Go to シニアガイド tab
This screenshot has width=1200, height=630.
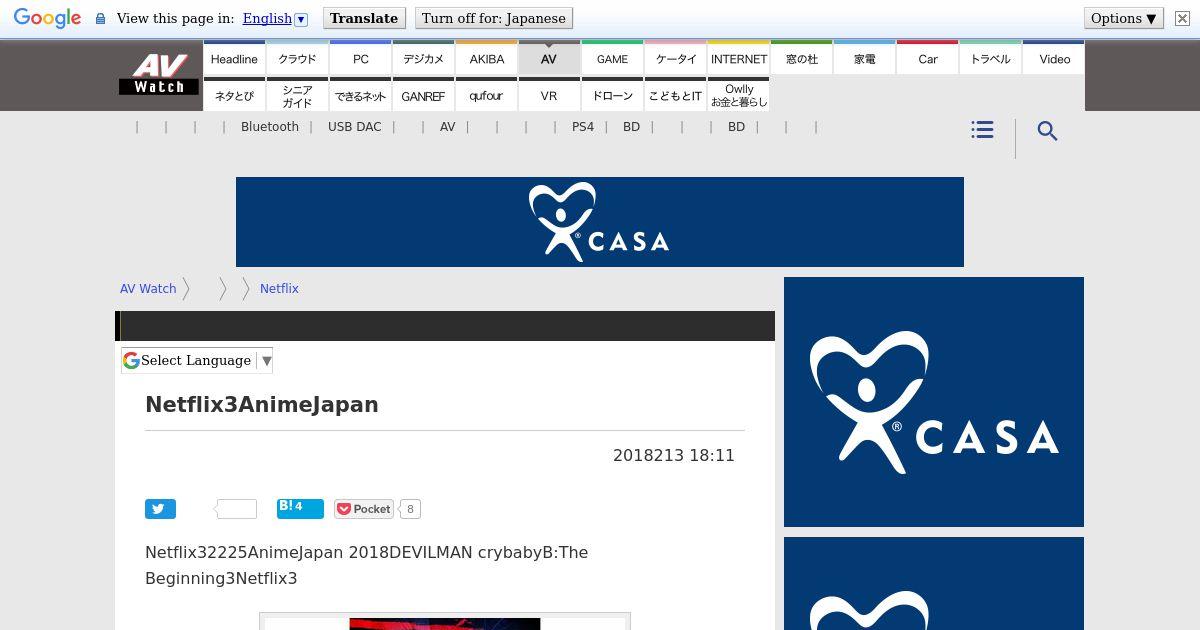pyautogui.click(x=297, y=95)
